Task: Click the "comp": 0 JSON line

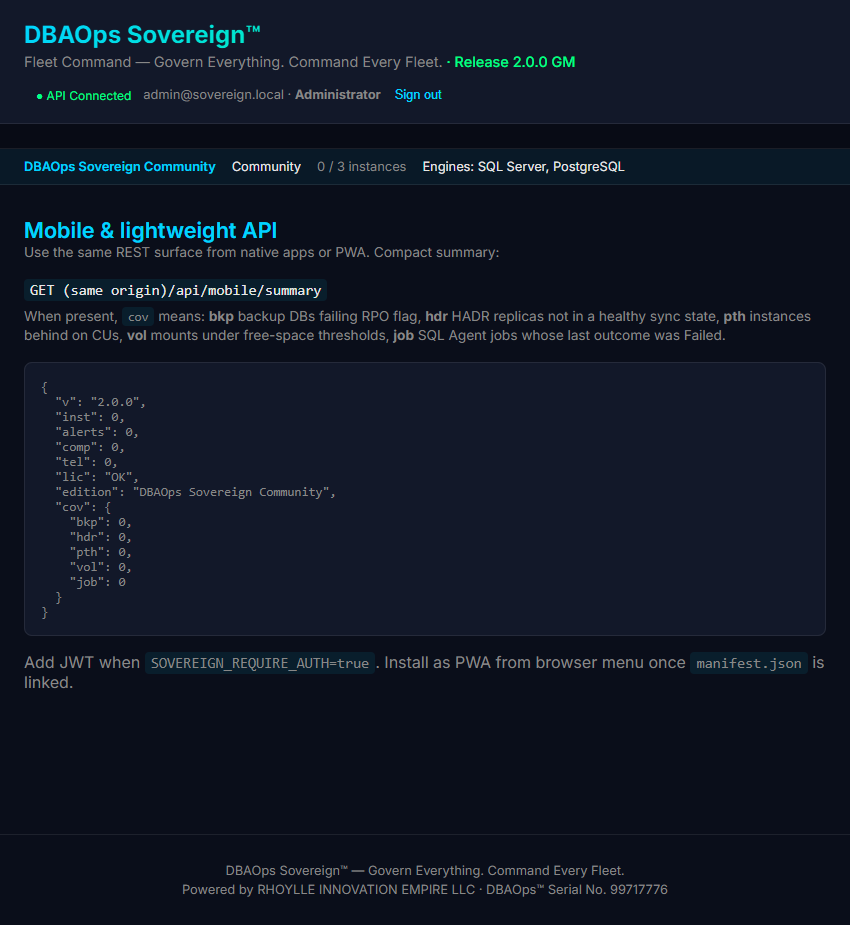Action: tap(90, 447)
